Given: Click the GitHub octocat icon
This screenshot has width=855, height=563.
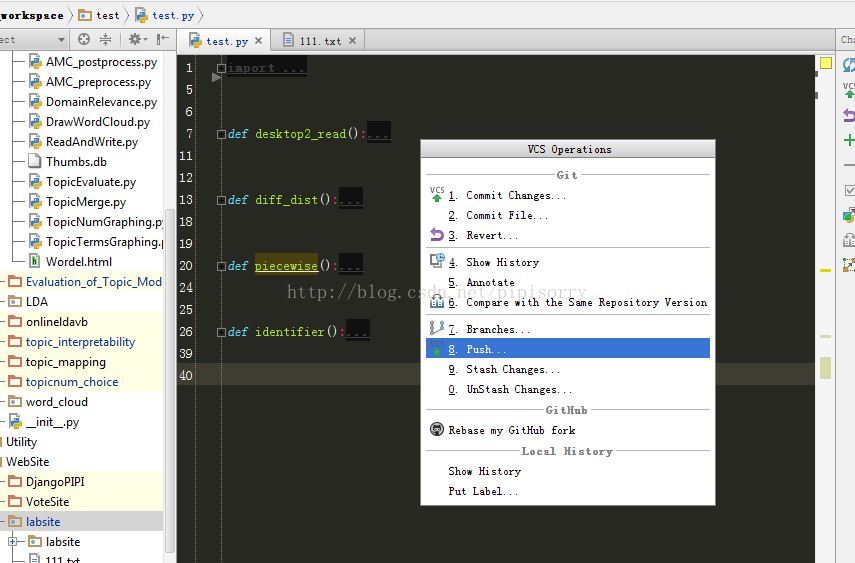Looking at the screenshot, I should coord(437,429).
